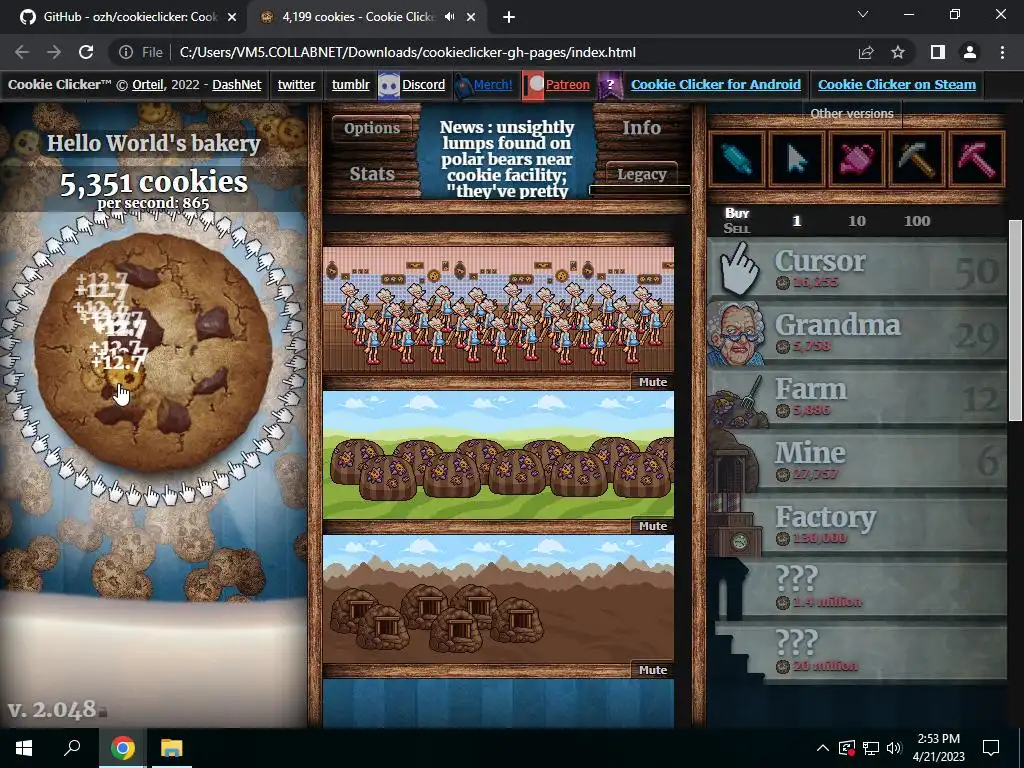Open the volume control in system tray
Image resolution: width=1024 pixels, height=768 pixels.
(894, 748)
